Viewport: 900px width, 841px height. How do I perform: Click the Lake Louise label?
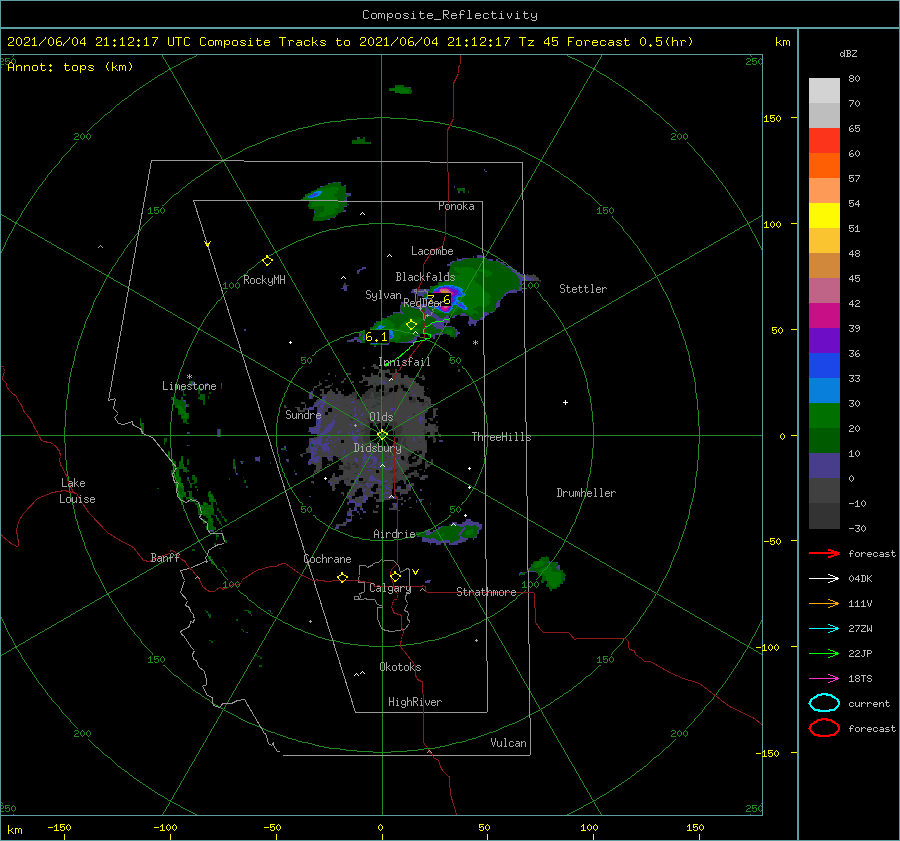pyautogui.click(x=77, y=491)
